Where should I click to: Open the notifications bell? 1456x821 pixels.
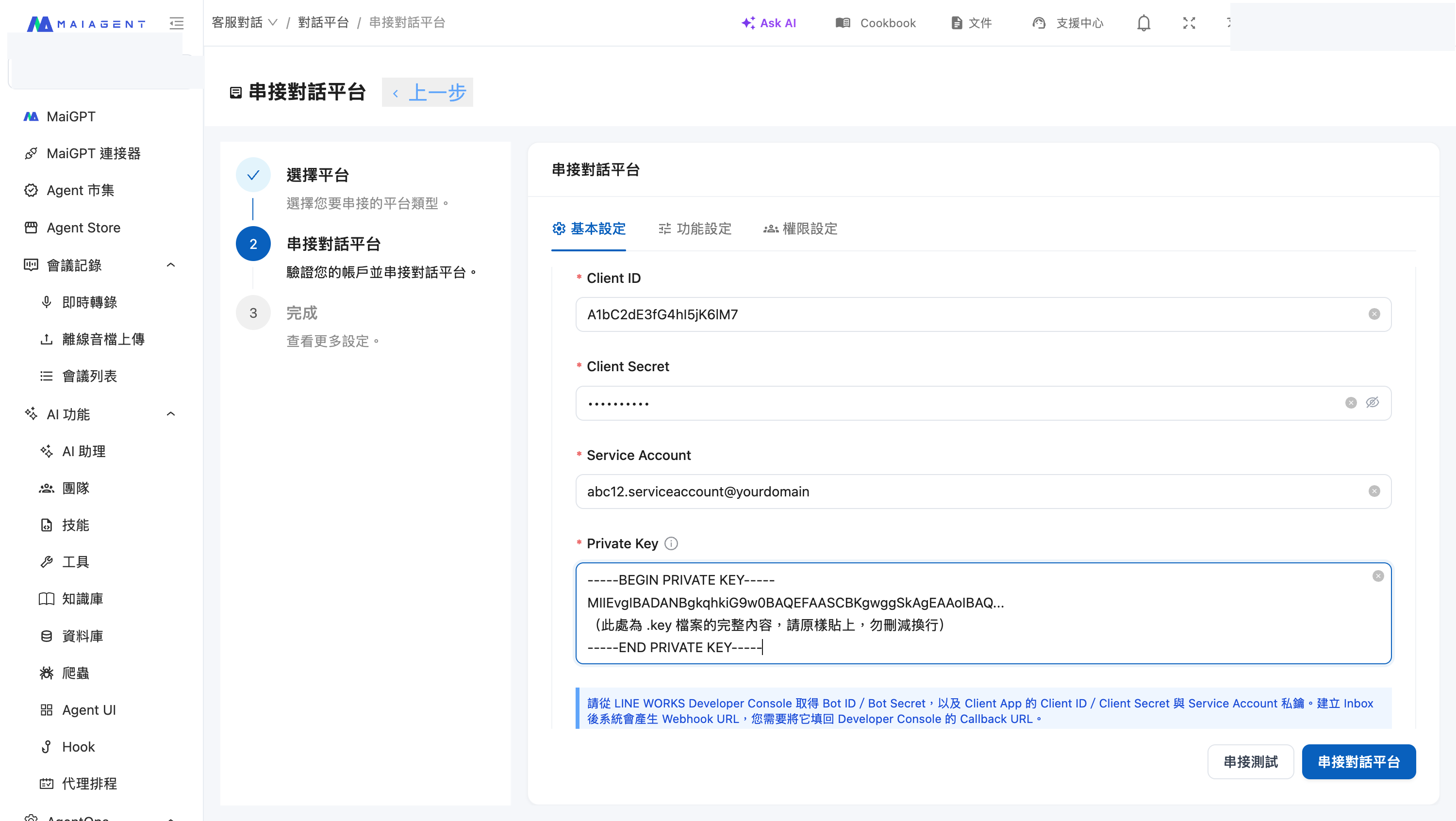1143,23
